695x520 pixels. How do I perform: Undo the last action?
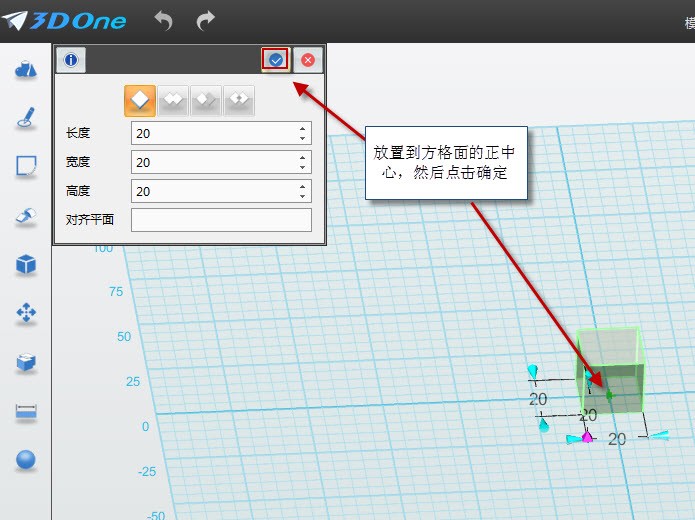coord(164,20)
